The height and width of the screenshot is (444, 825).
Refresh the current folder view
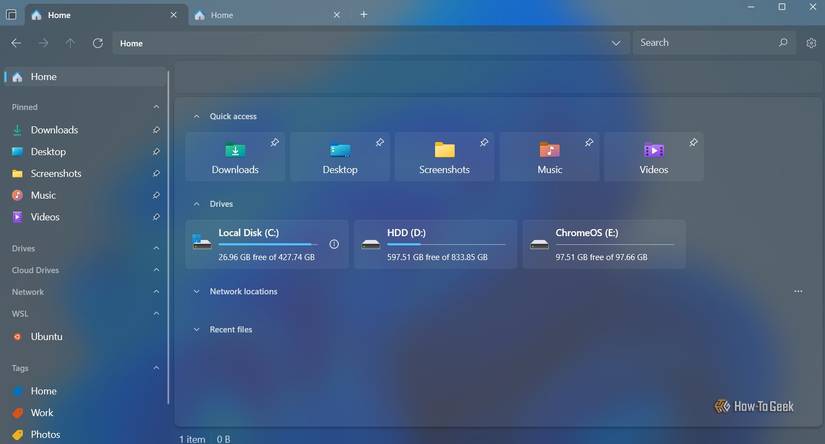(98, 43)
